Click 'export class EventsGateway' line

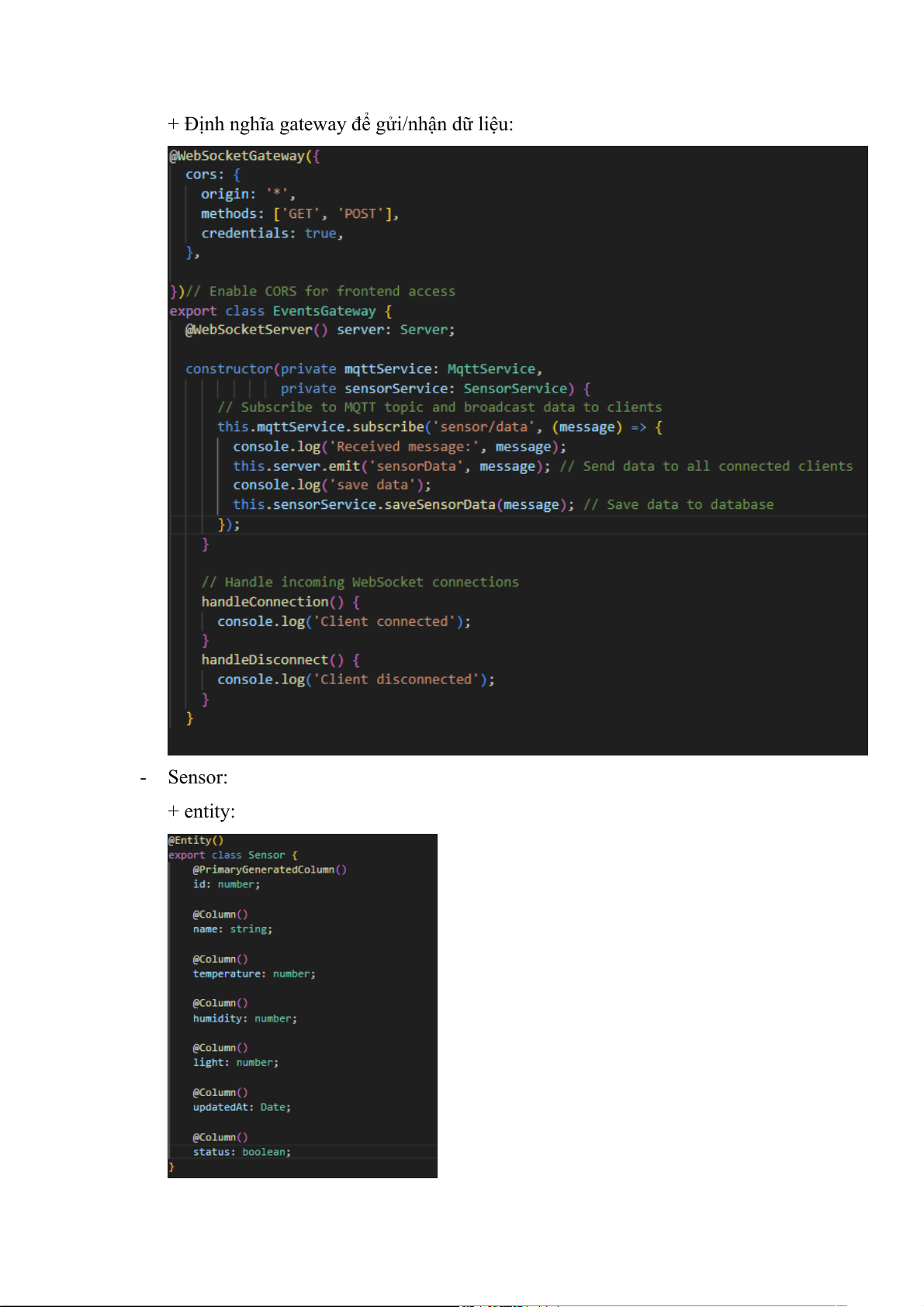pos(280,311)
